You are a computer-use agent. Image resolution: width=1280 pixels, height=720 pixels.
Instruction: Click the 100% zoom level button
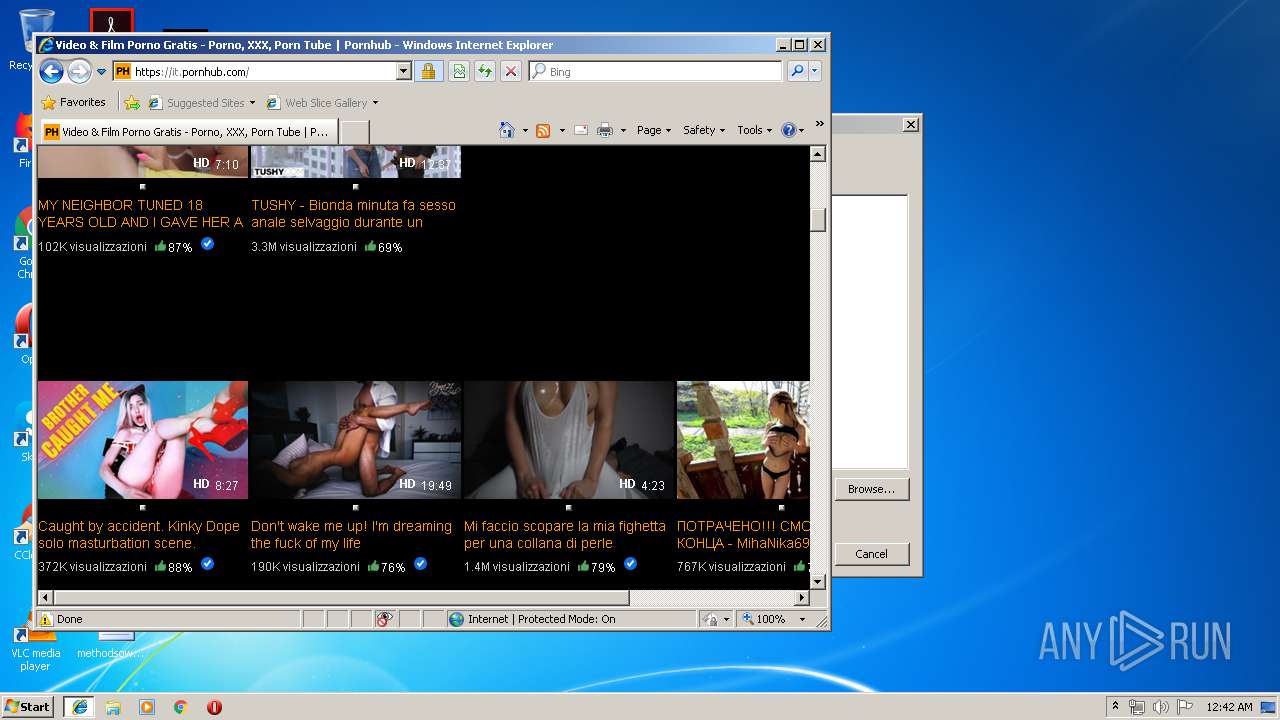pos(764,619)
